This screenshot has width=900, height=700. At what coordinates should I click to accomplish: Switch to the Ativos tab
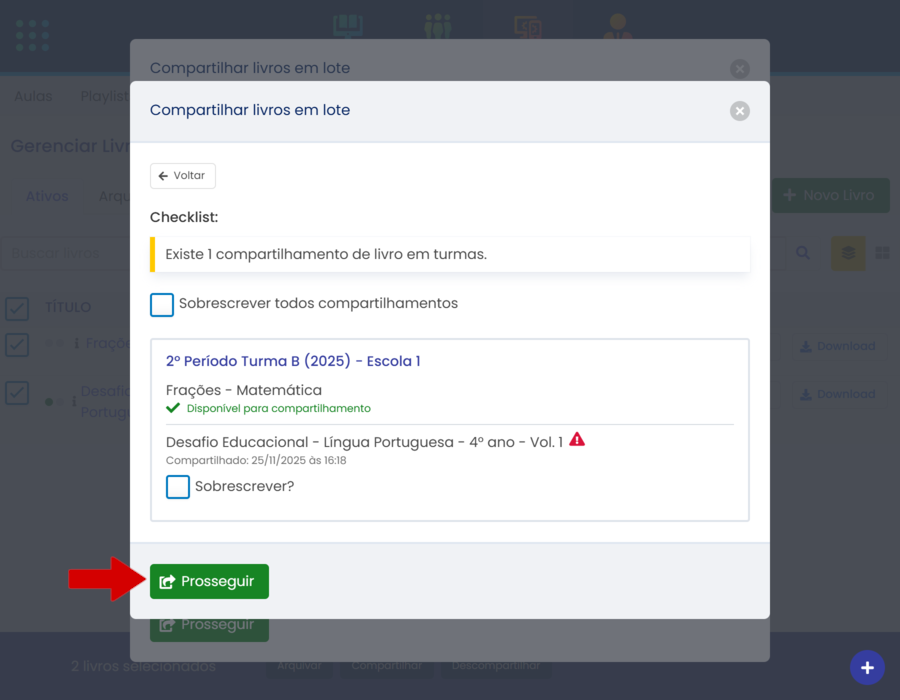[x=47, y=196]
